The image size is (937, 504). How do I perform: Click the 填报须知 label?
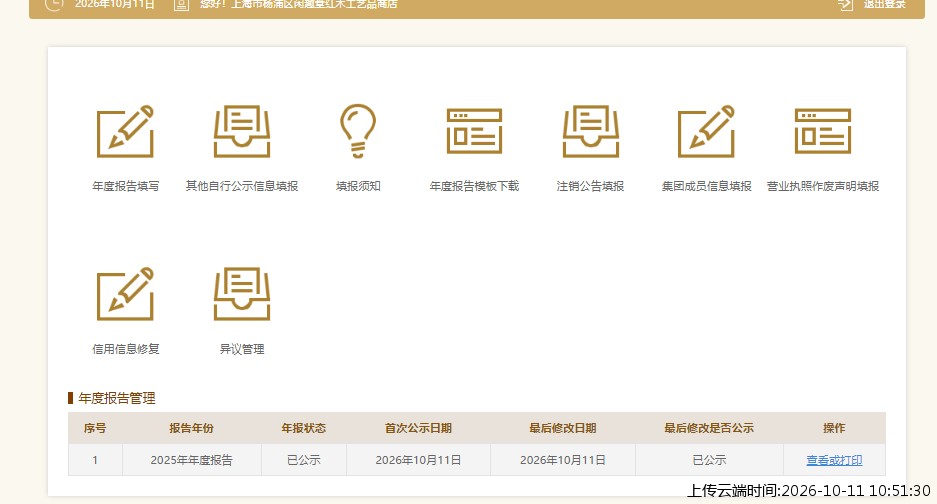tap(358, 186)
